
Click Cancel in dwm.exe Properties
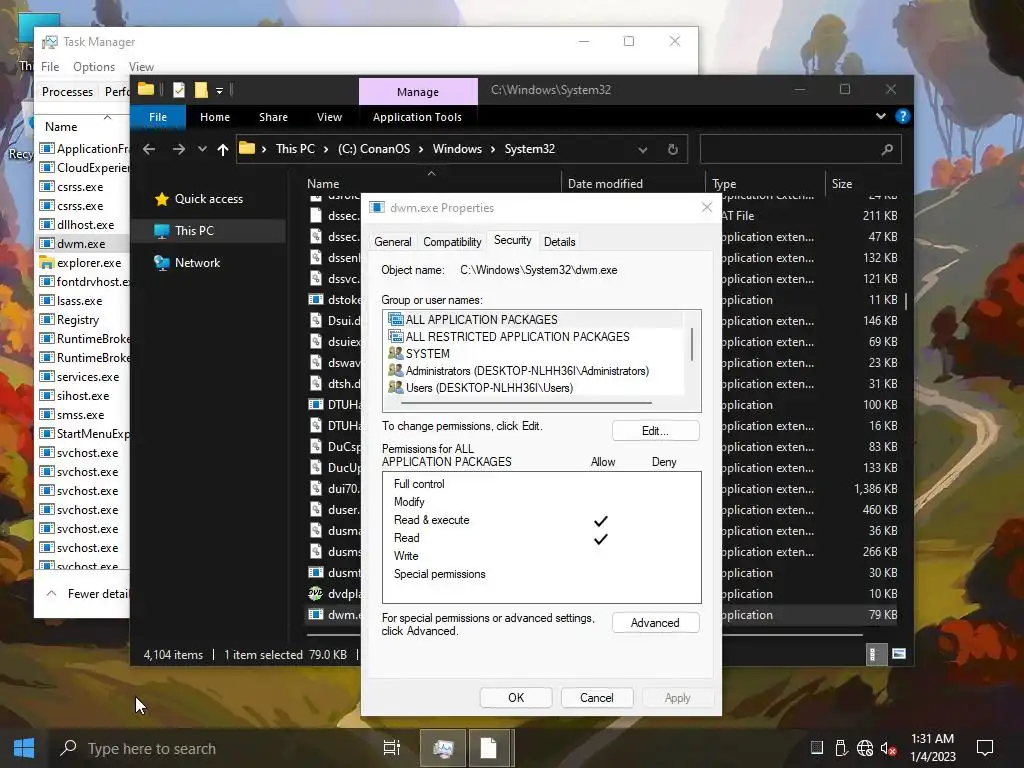pos(597,697)
